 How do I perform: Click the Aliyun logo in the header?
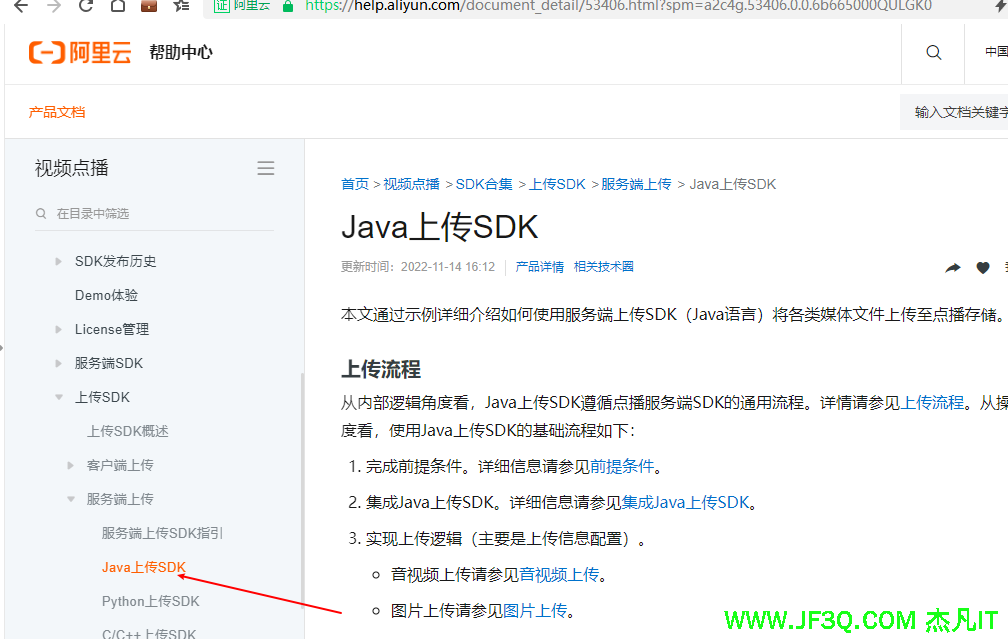pos(80,53)
